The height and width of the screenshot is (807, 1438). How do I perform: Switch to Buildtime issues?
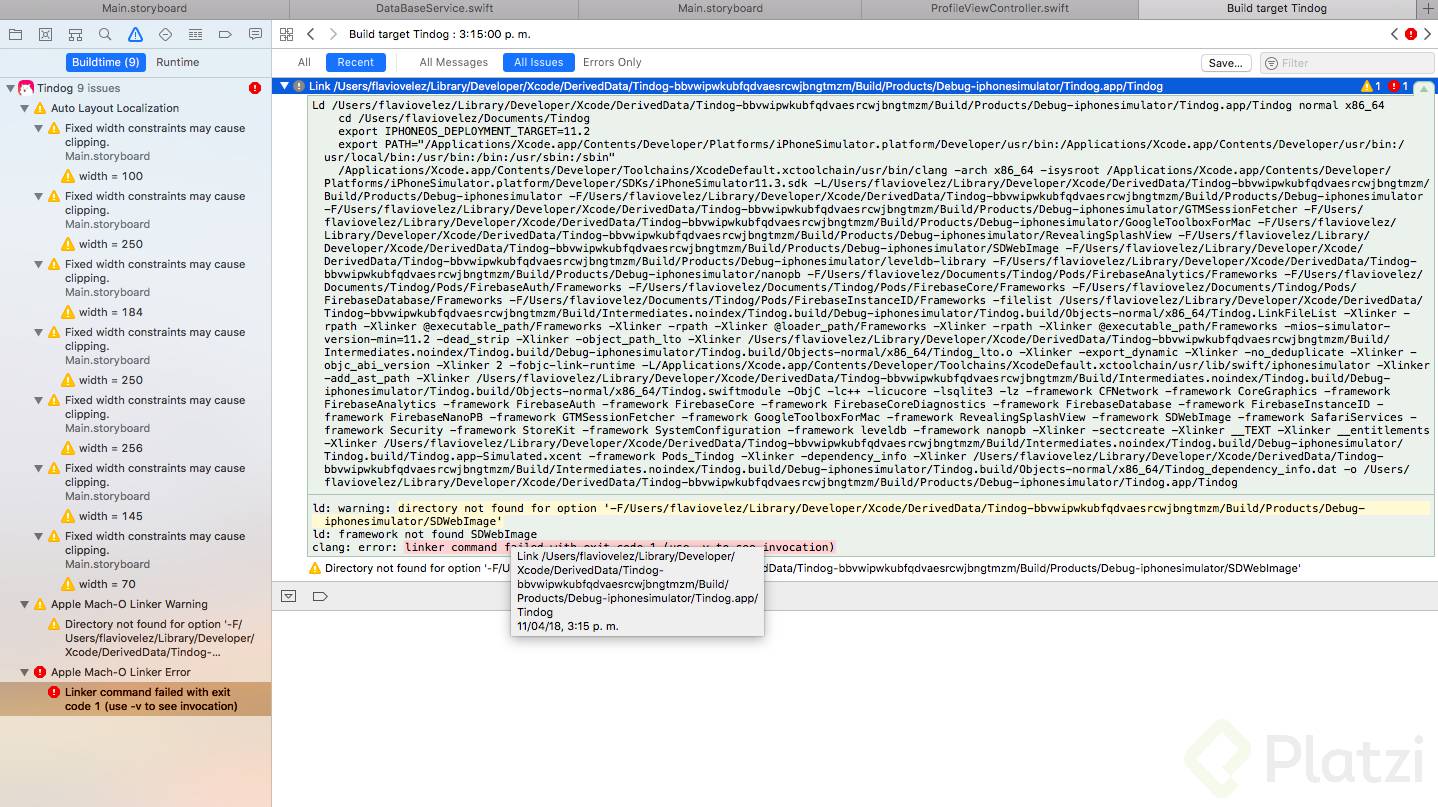pyautogui.click(x=105, y=62)
